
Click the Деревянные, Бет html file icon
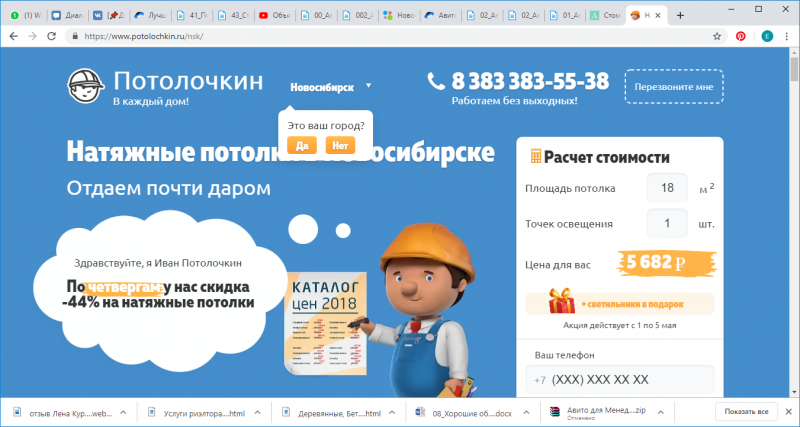286,411
